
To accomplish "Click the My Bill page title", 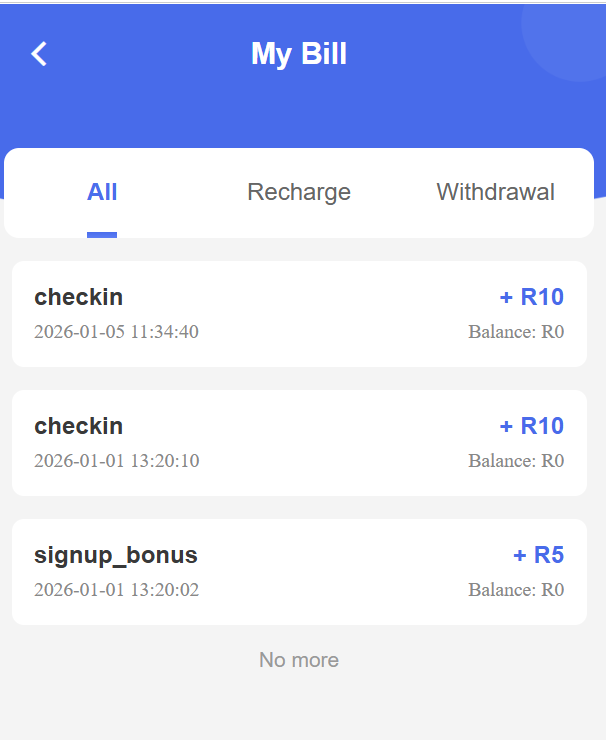I will tap(299, 54).
